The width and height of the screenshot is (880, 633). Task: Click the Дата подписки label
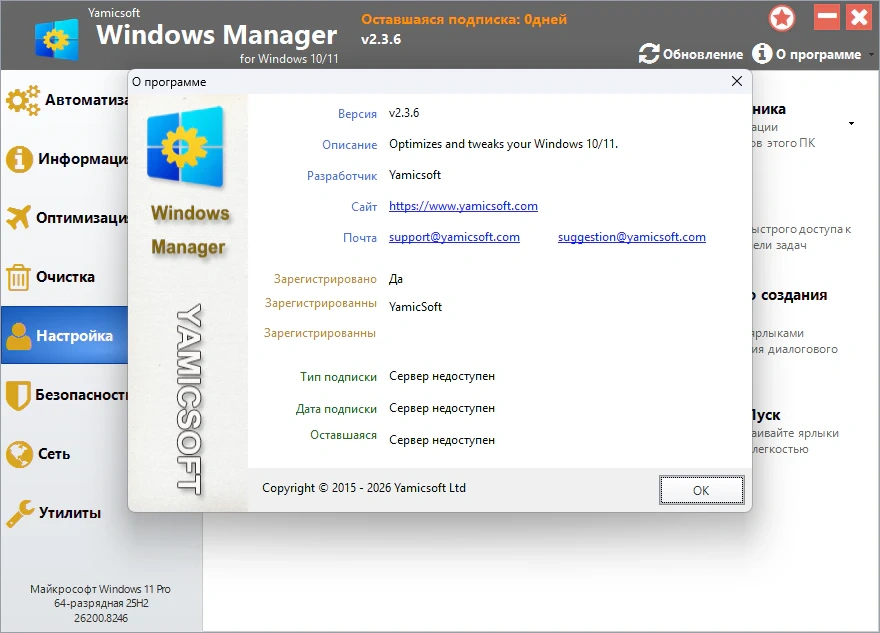point(336,409)
